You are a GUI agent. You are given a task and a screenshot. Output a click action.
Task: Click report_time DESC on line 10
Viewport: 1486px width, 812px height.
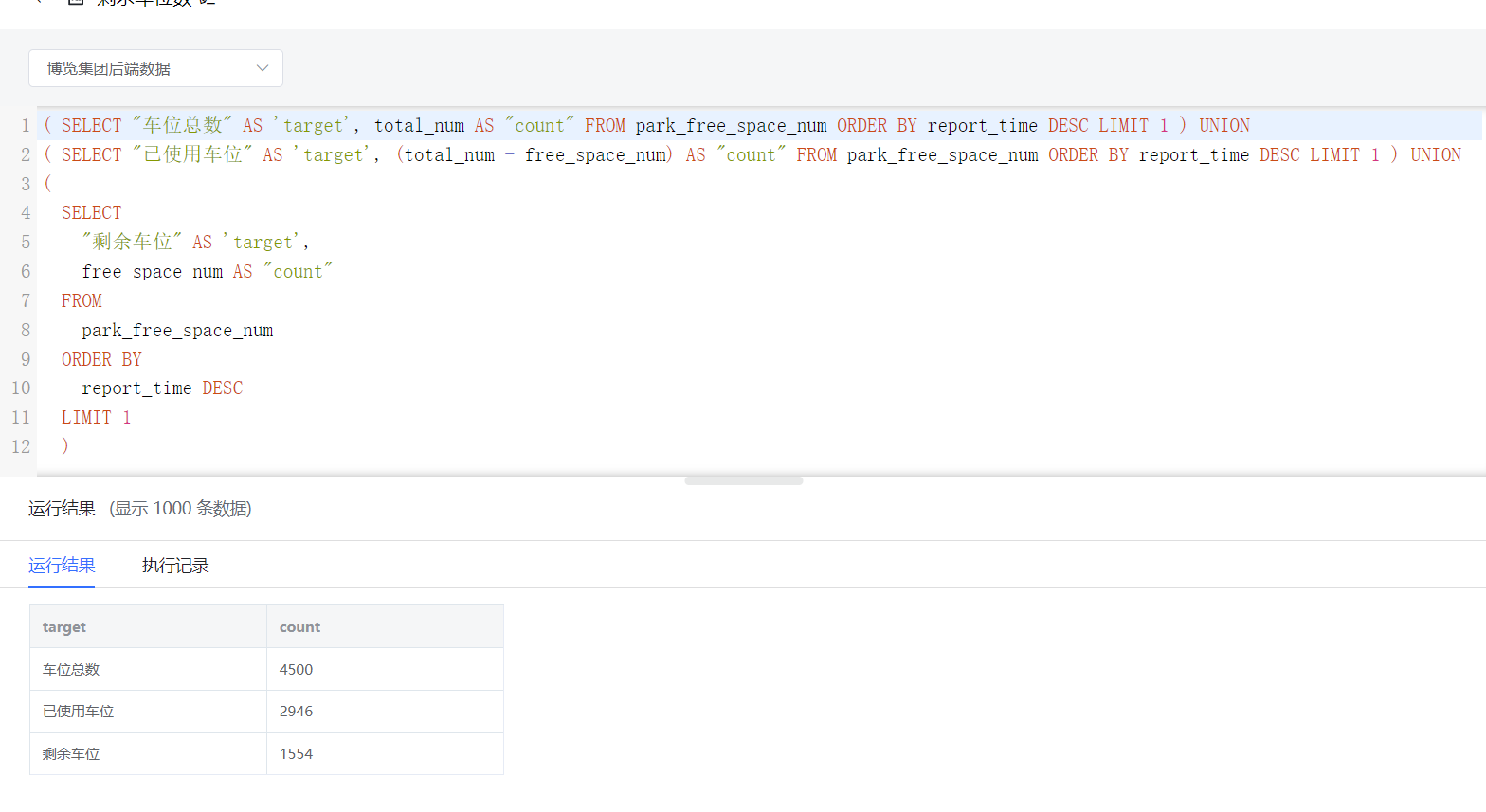tap(162, 388)
